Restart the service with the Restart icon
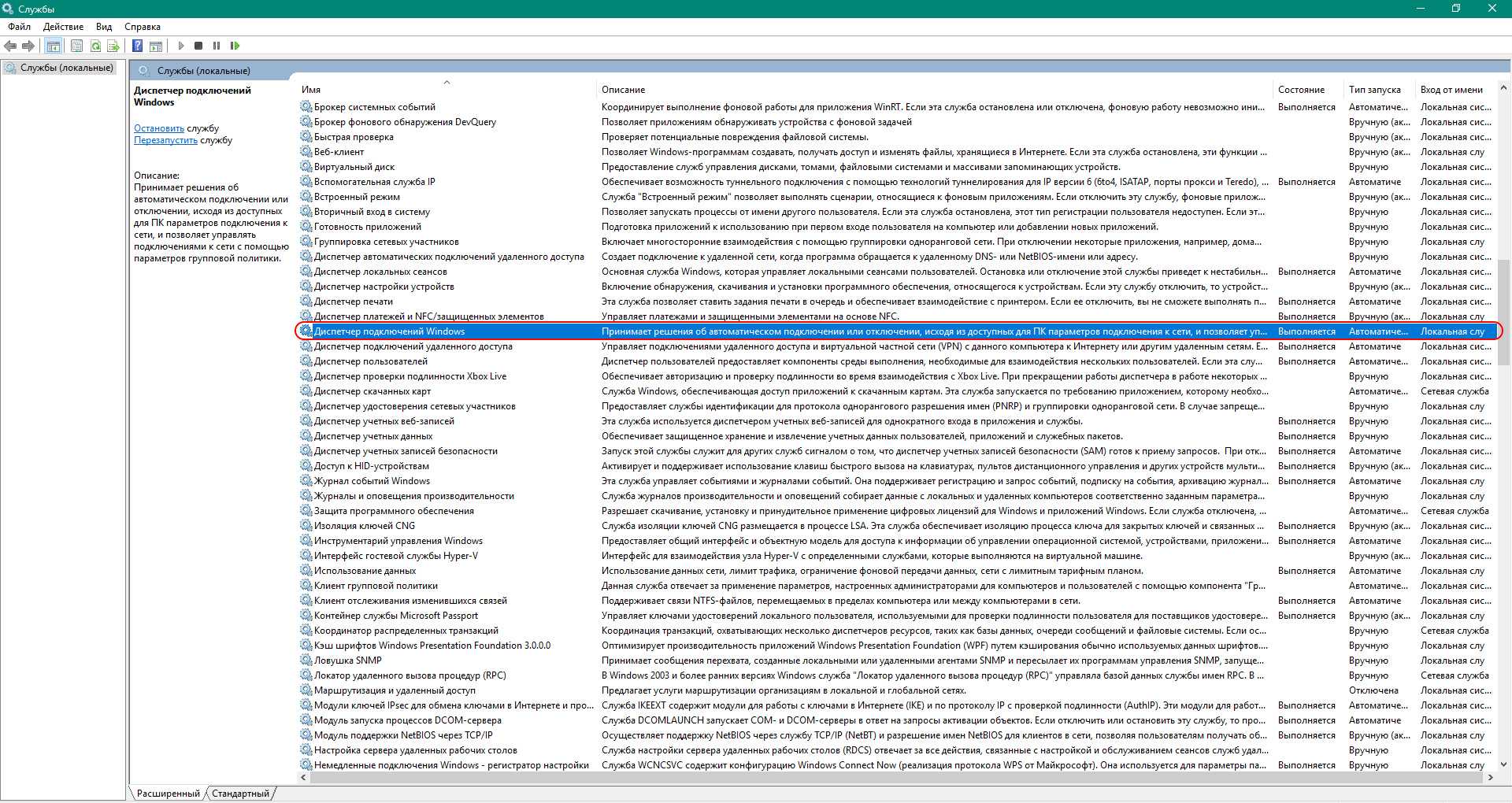This screenshot has width=1512, height=803. pyautogui.click(x=235, y=46)
